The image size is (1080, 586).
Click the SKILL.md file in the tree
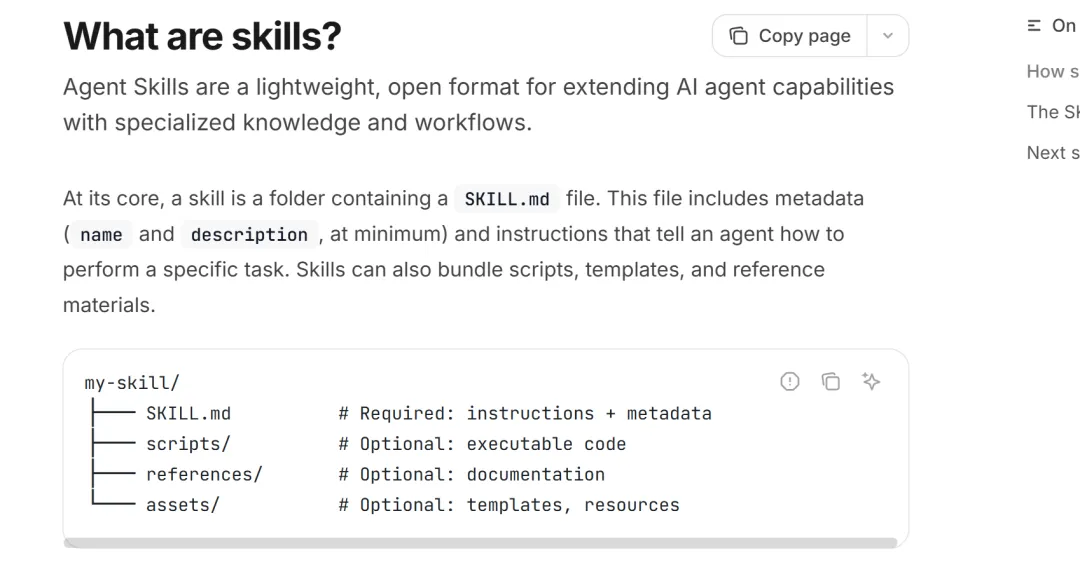pyautogui.click(x=188, y=413)
